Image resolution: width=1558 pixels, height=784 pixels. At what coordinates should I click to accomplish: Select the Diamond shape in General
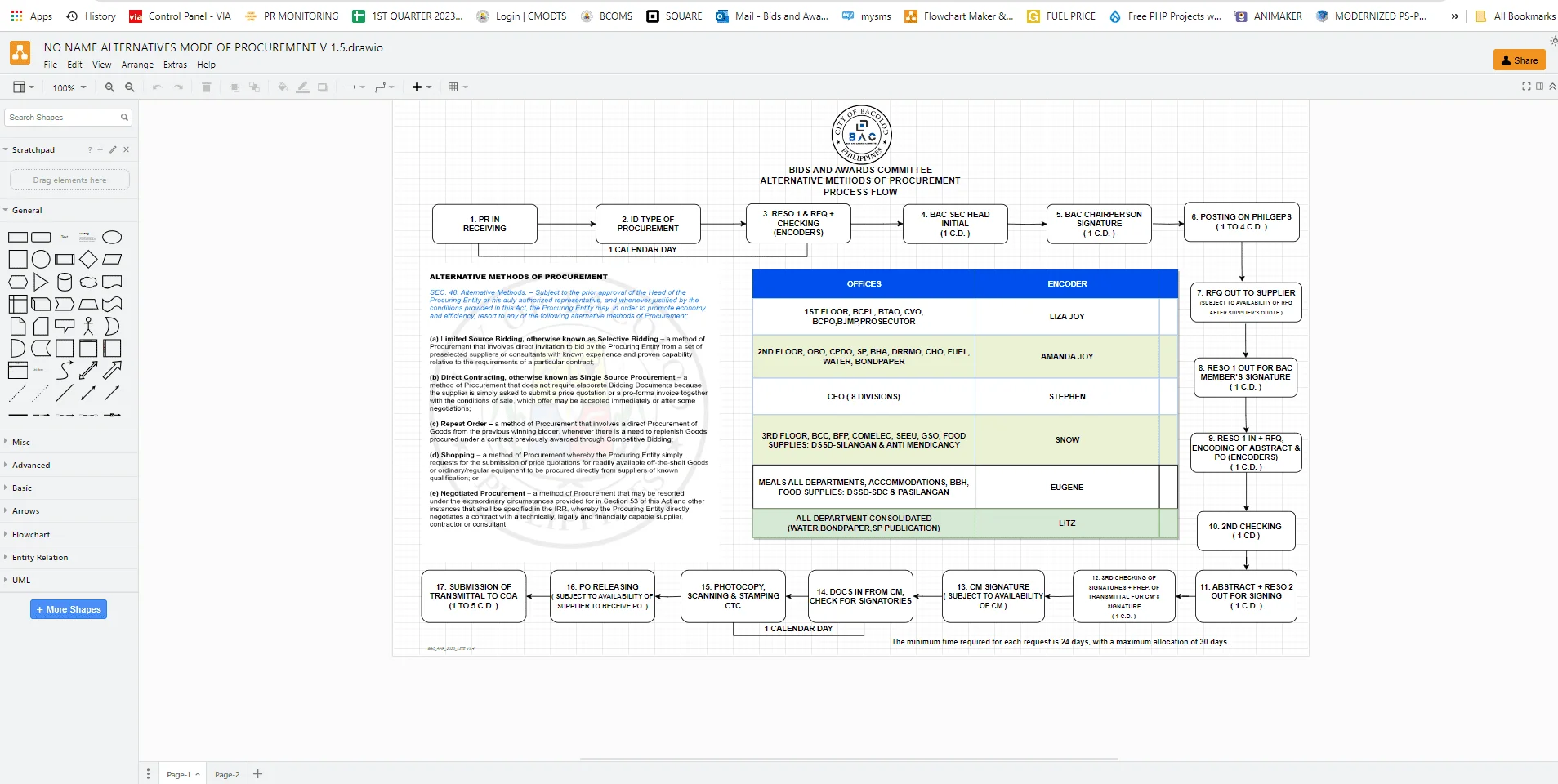pyautogui.click(x=88, y=260)
